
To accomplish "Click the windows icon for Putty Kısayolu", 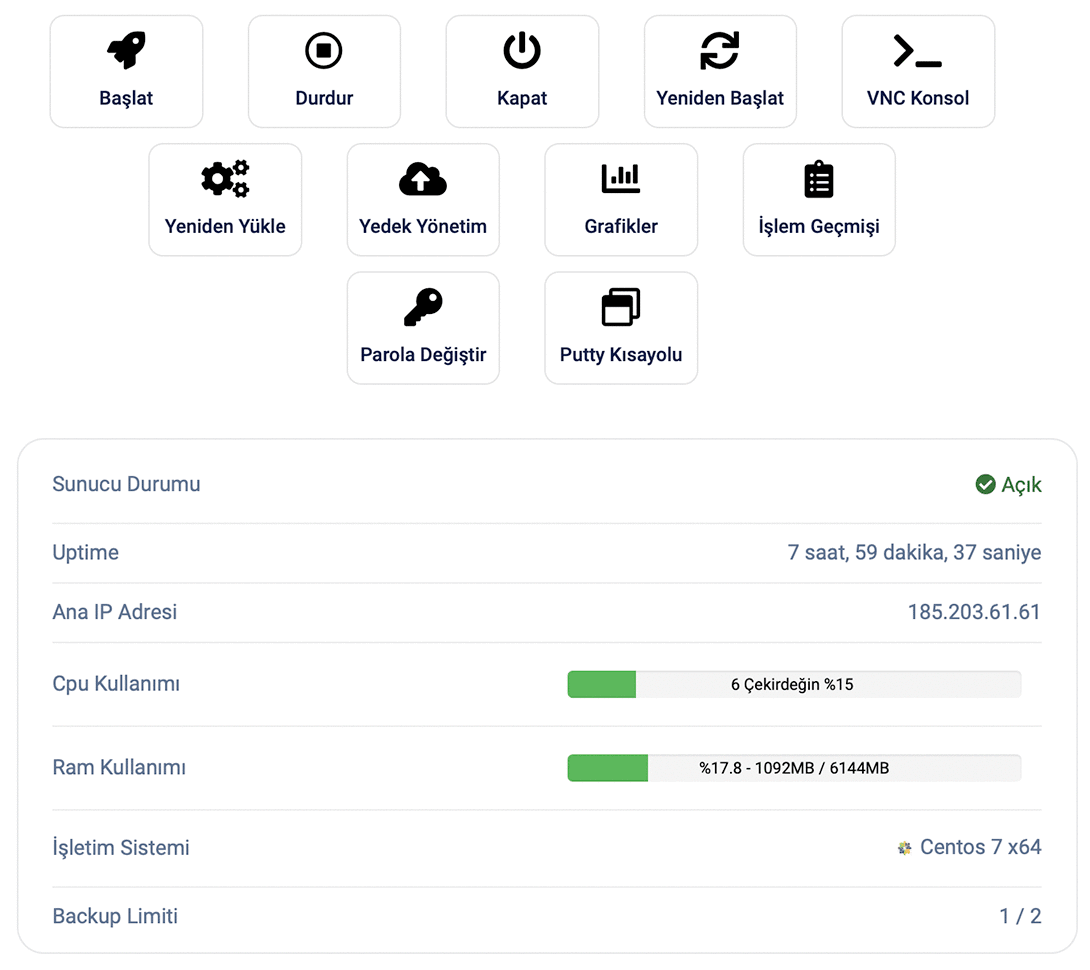I will click(621, 307).
